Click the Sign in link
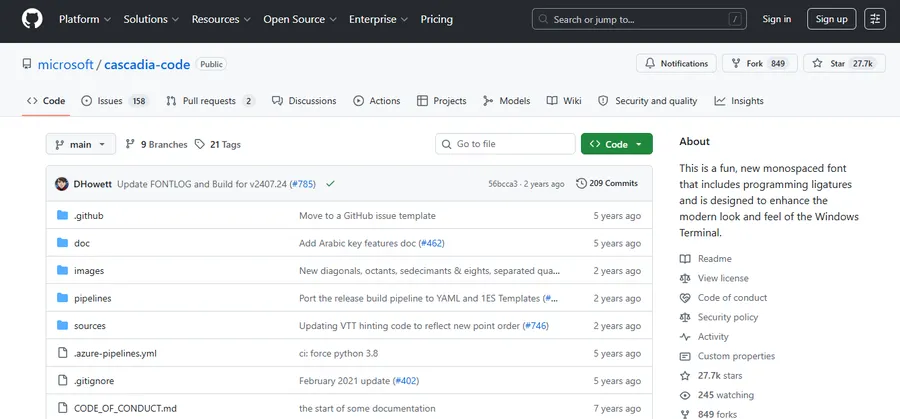Image resolution: width=900 pixels, height=419 pixels. pos(777,19)
